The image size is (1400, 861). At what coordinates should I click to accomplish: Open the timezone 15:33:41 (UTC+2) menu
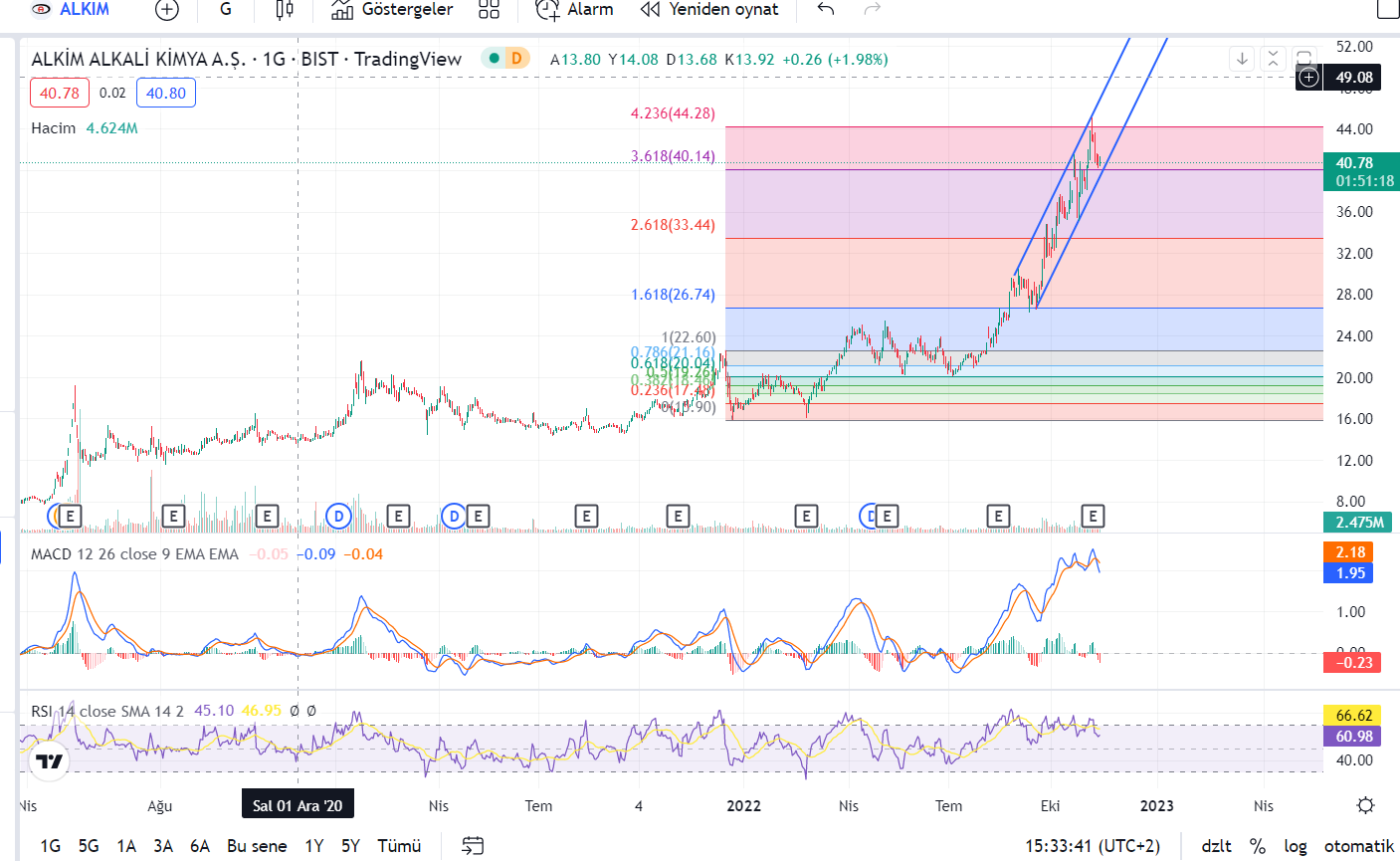[1093, 846]
